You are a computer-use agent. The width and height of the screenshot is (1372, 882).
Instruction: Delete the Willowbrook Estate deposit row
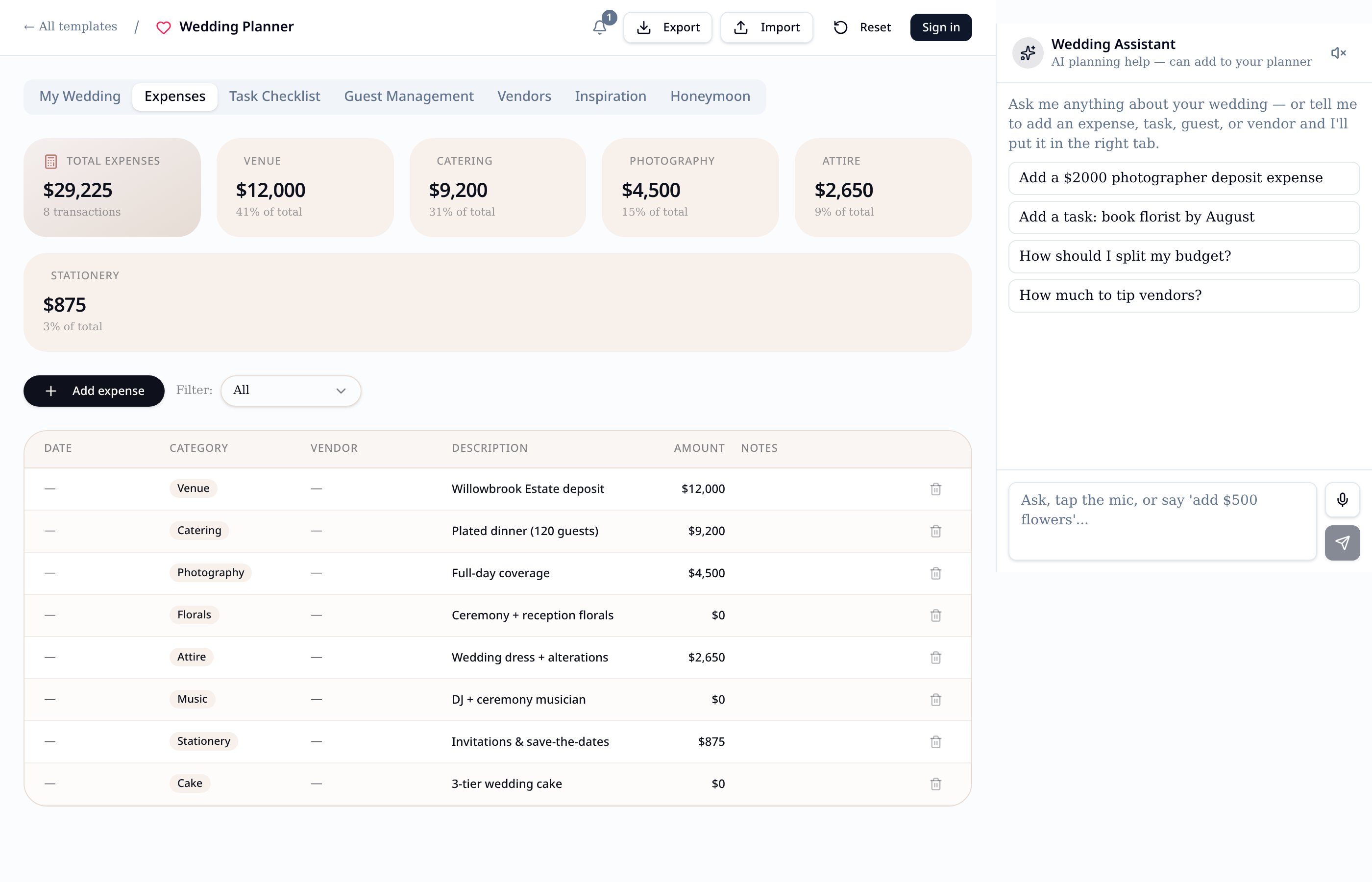coord(936,489)
